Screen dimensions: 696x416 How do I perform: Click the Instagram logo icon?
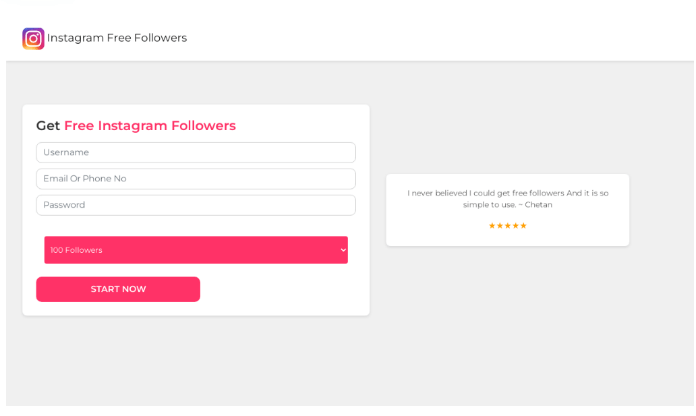point(33,38)
